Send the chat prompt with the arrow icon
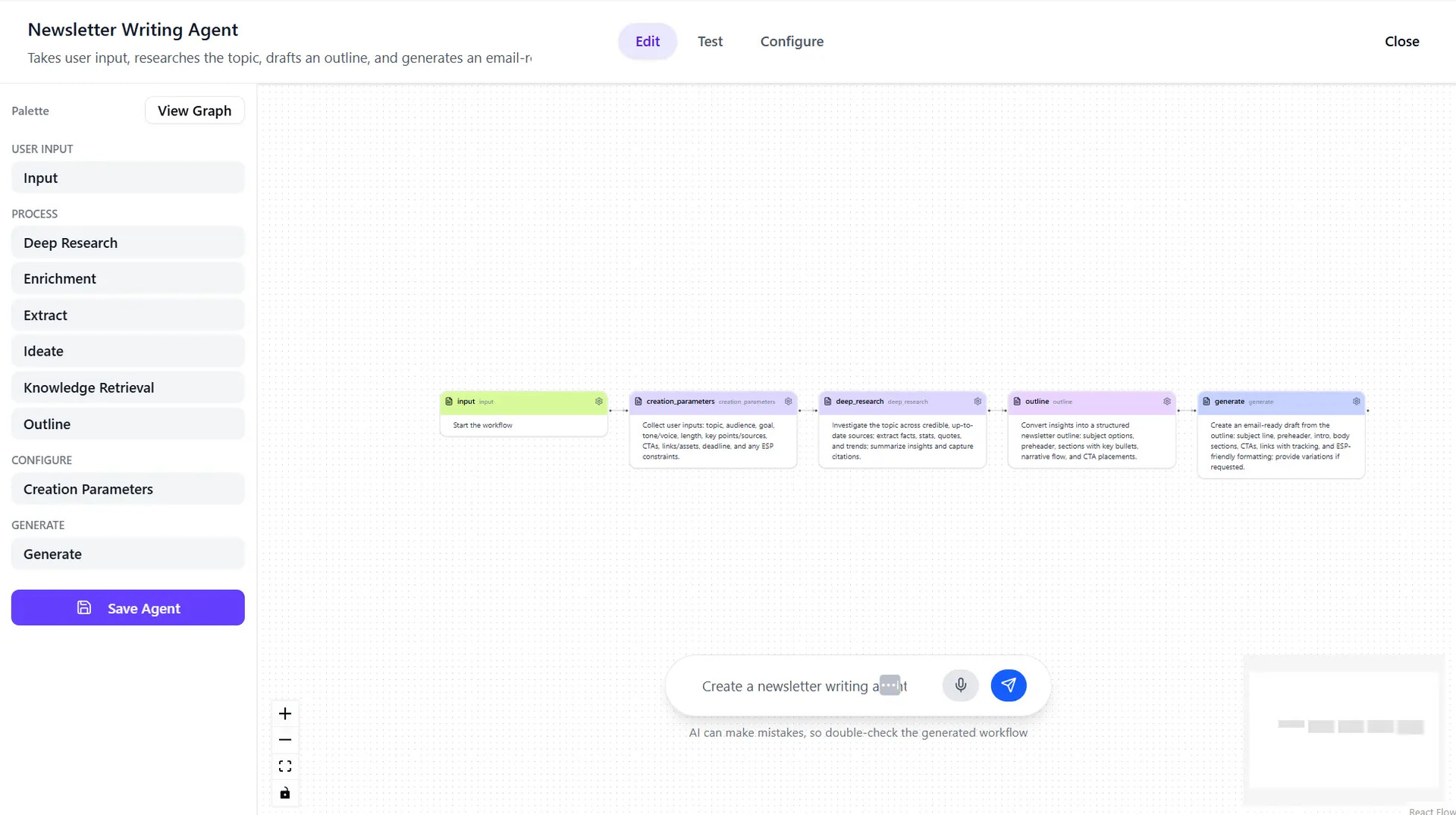The height and width of the screenshot is (815, 1456). (1008, 685)
